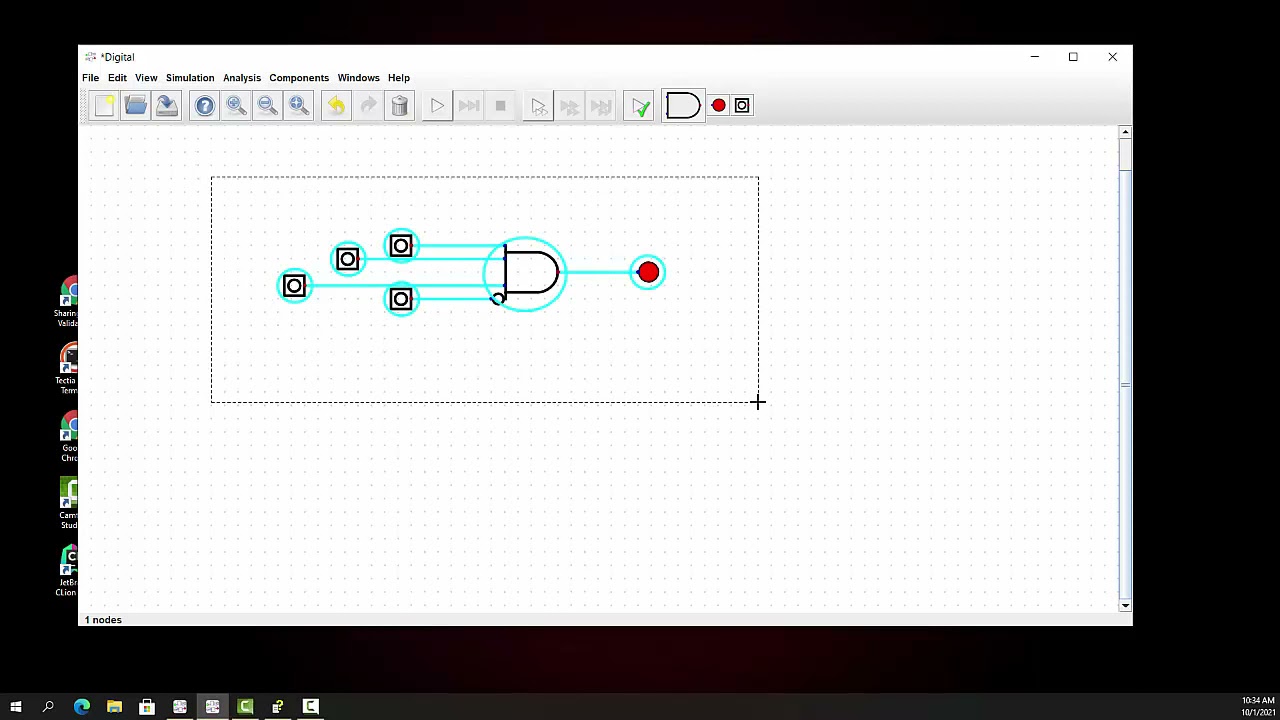Open the Components menu

(x=299, y=78)
